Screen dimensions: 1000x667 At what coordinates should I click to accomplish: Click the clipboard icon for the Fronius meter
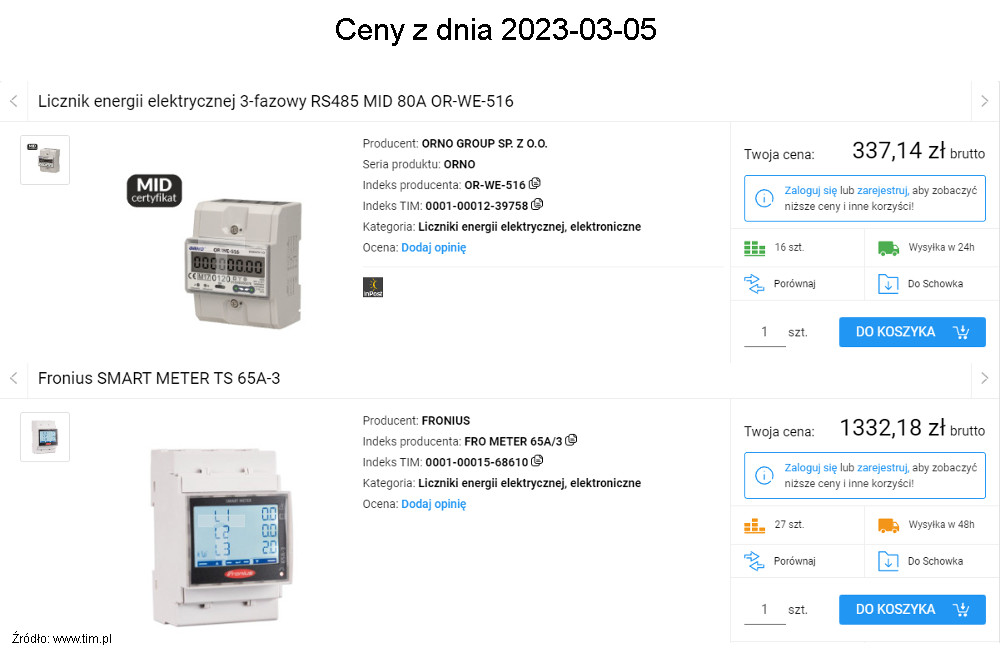tap(888, 561)
